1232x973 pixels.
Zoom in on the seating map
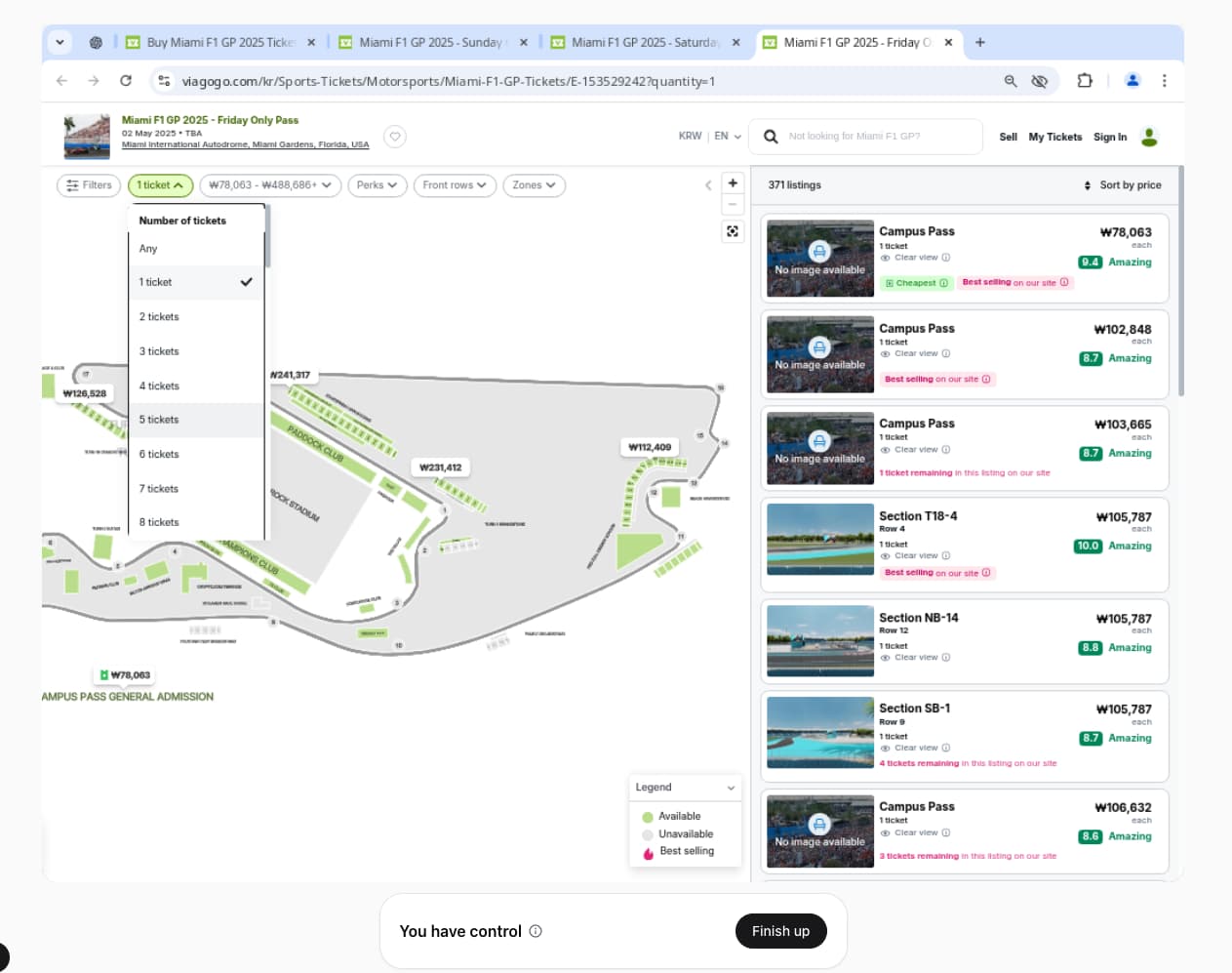pyautogui.click(x=733, y=183)
